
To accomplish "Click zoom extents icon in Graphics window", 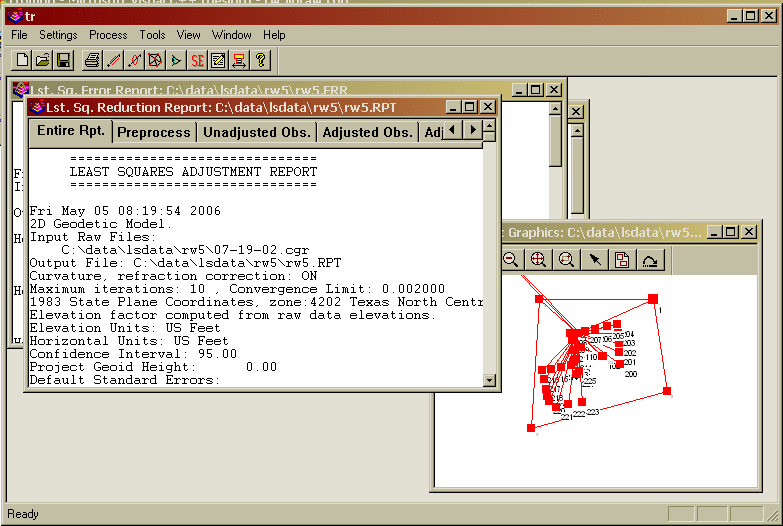I will pos(538,260).
